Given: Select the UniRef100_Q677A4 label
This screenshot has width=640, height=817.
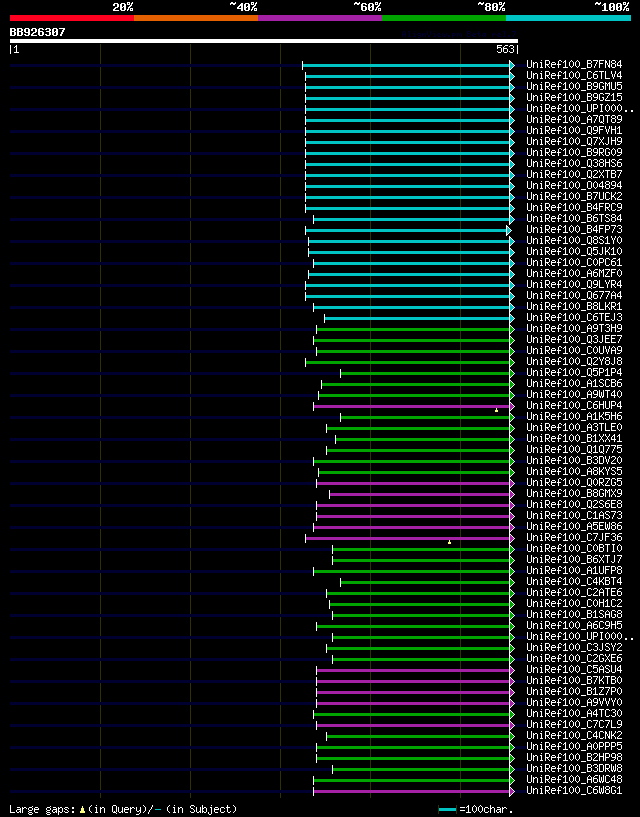Looking at the screenshot, I should click(574, 295).
